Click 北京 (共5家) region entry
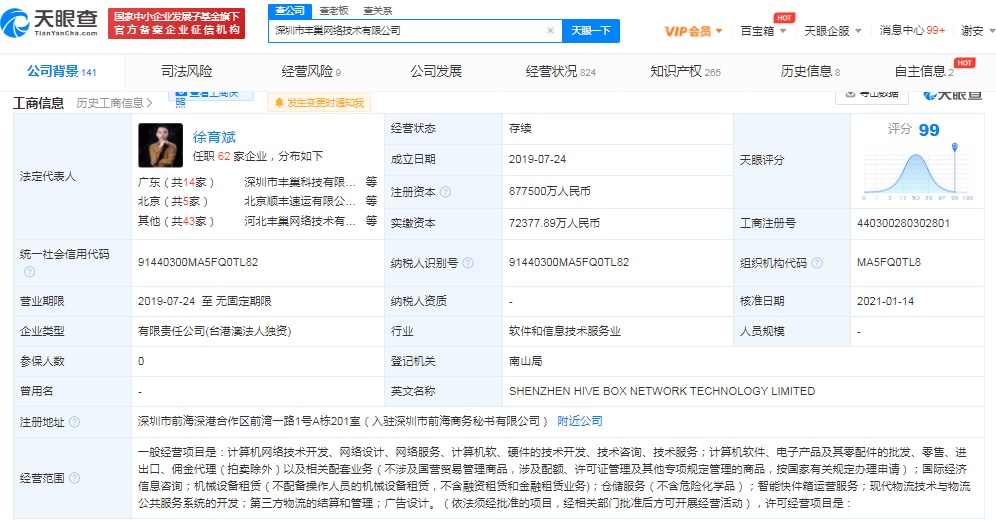Image resolution: width=996 pixels, height=520 pixels. (x=173, y=201)
